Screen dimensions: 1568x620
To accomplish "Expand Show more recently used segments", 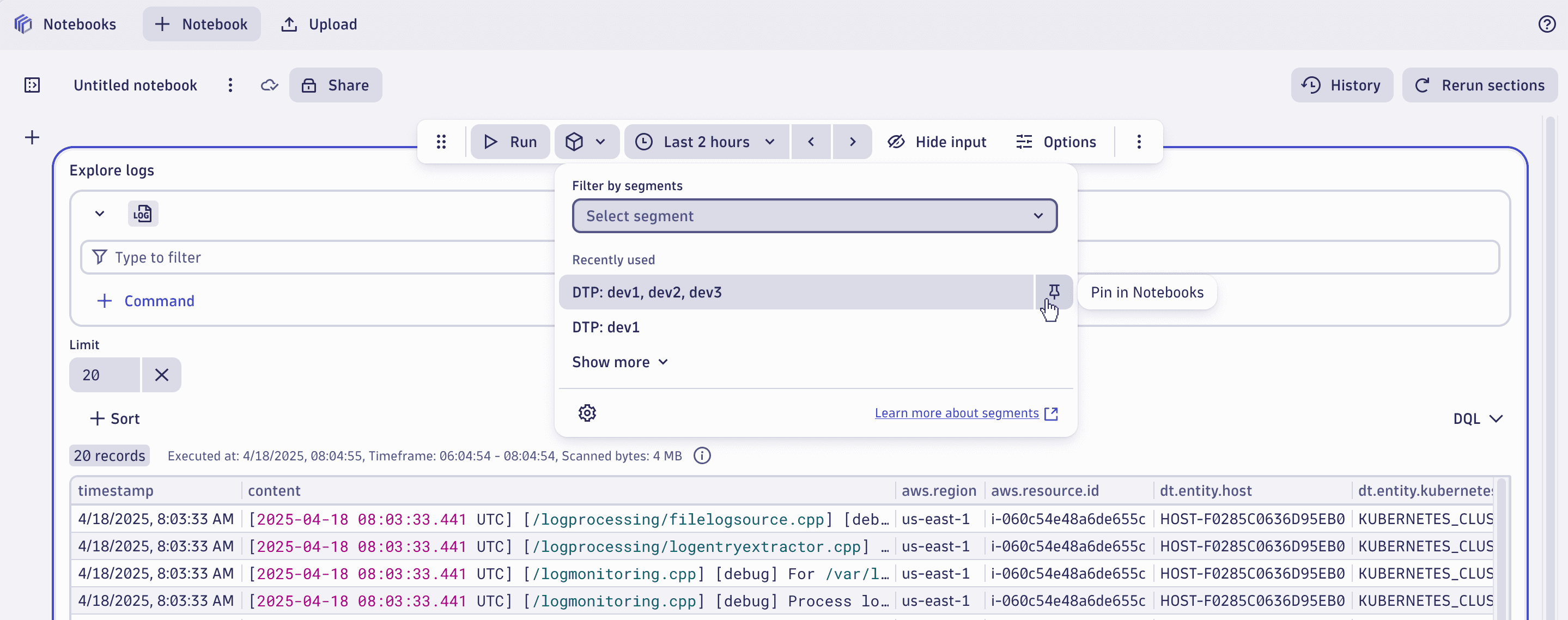I will pos(620,362).
